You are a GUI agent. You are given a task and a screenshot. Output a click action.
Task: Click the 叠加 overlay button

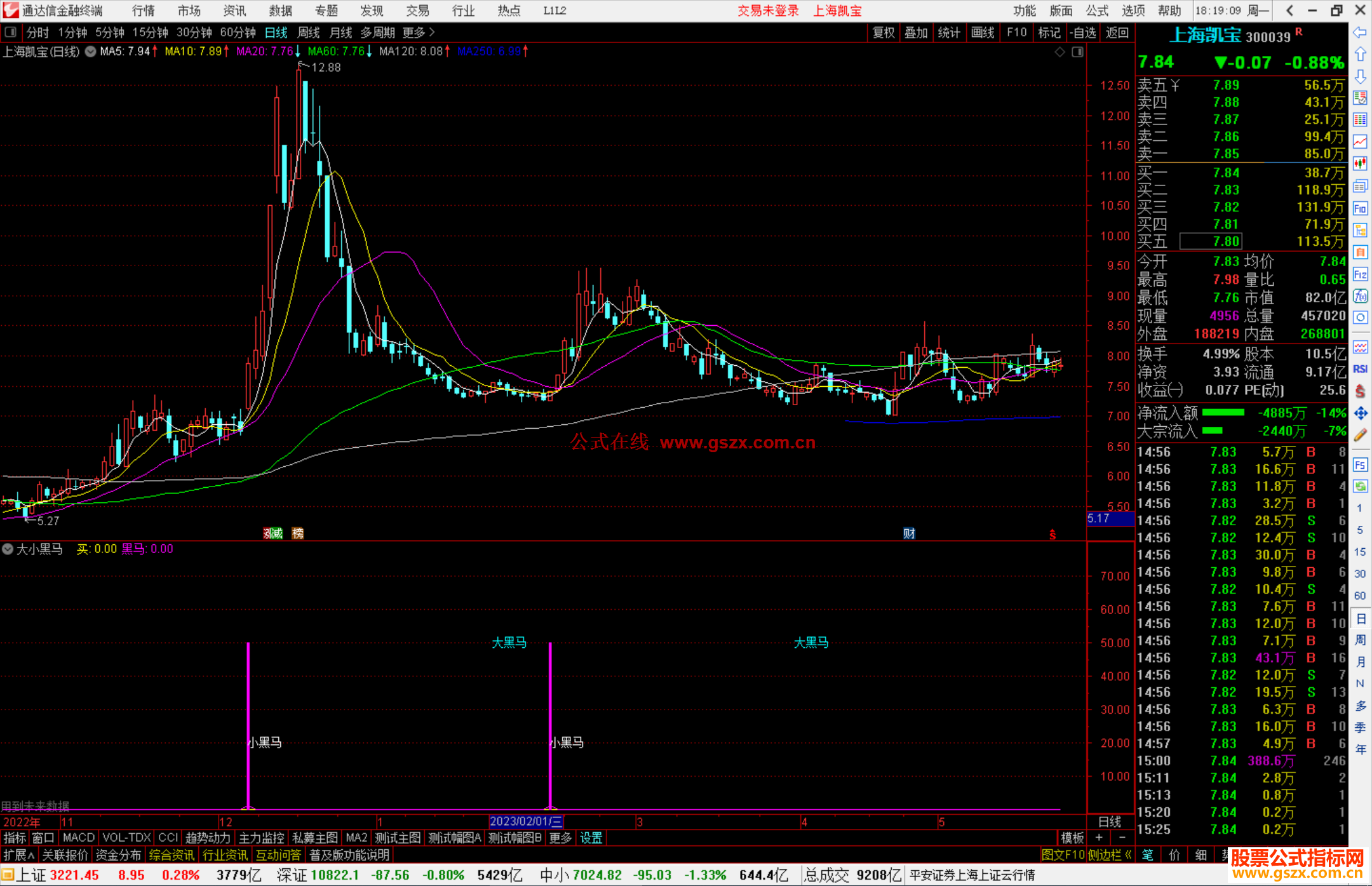tap(916, 32)
